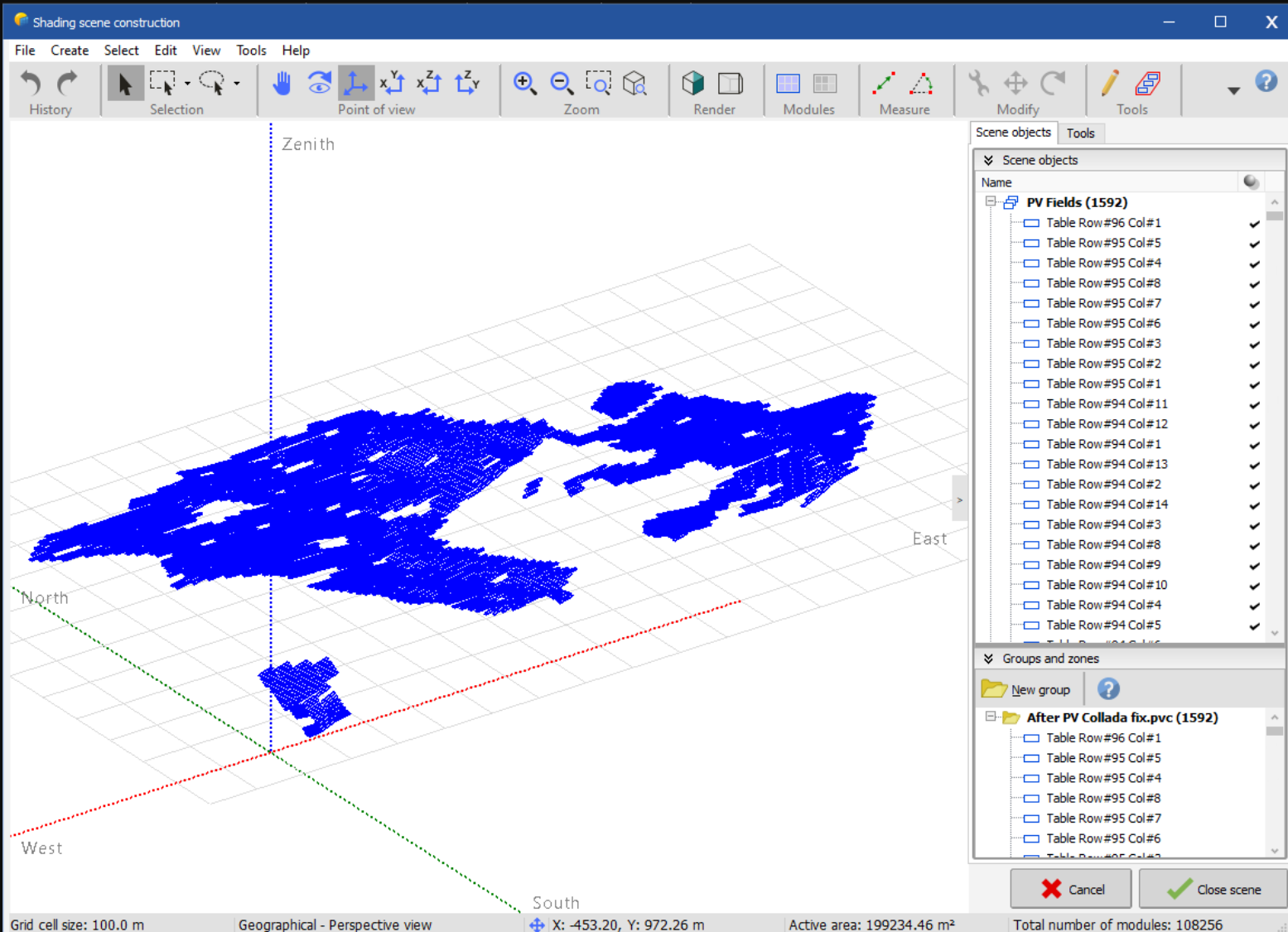The image size is (1288, 932).
Task: Collapse the After PV Collada fix.pvc group
Action: 991,717
